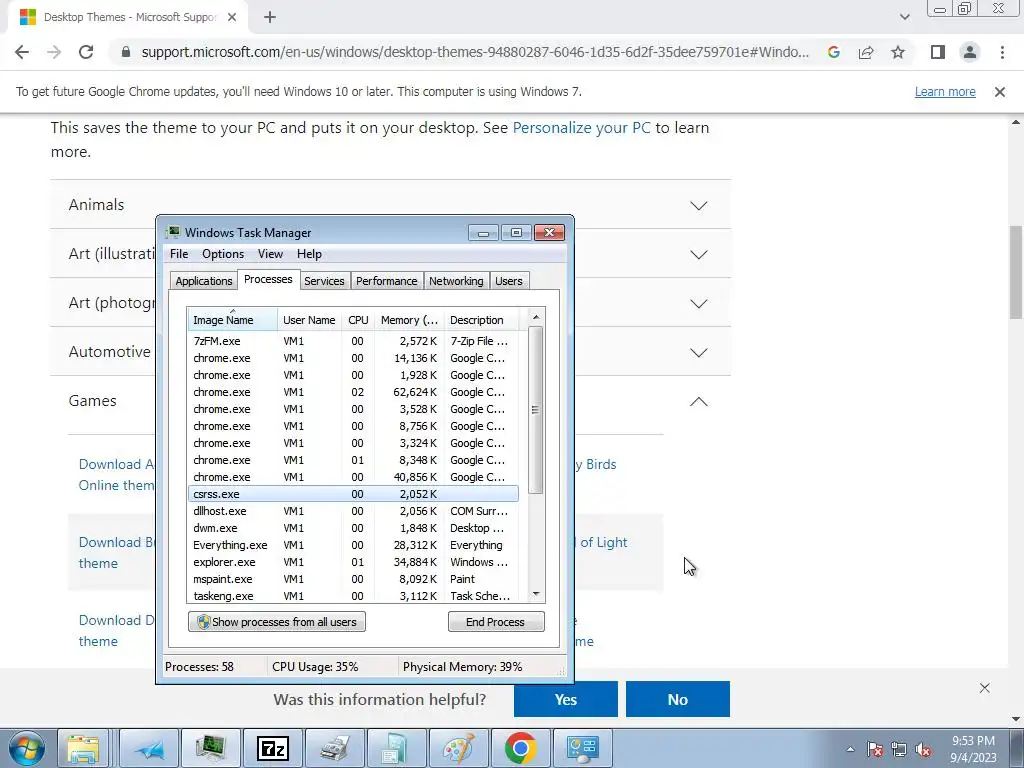Open the View menu in Task Manager
The image size is (1024, 768).
(270, 254)
